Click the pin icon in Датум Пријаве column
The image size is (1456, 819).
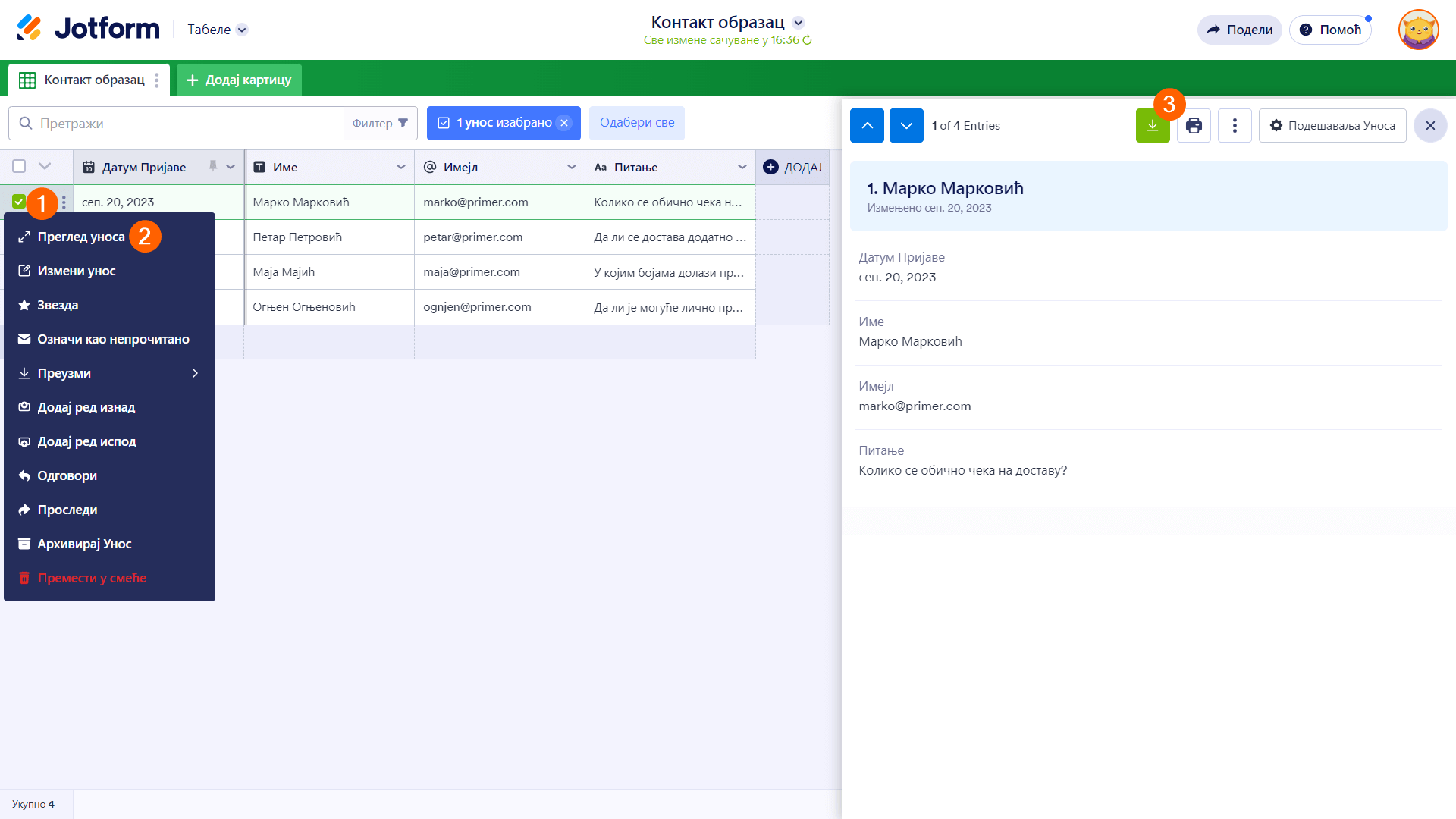pos(213,167)
